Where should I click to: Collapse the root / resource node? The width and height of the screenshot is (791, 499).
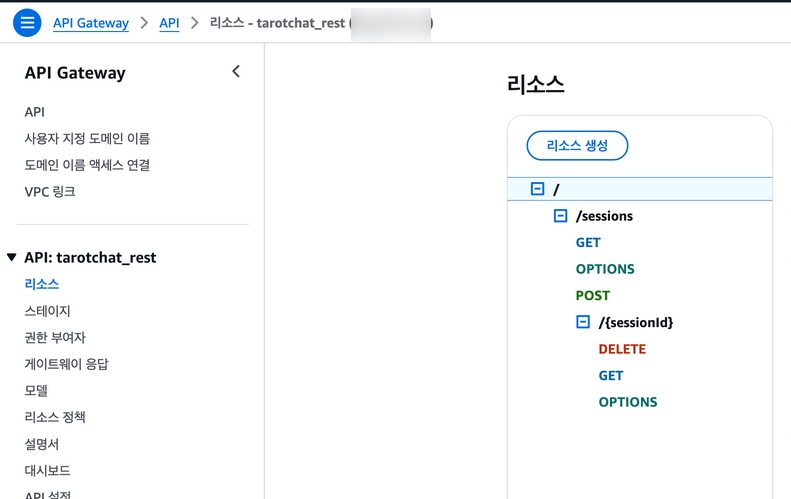[x=537, y=189]
